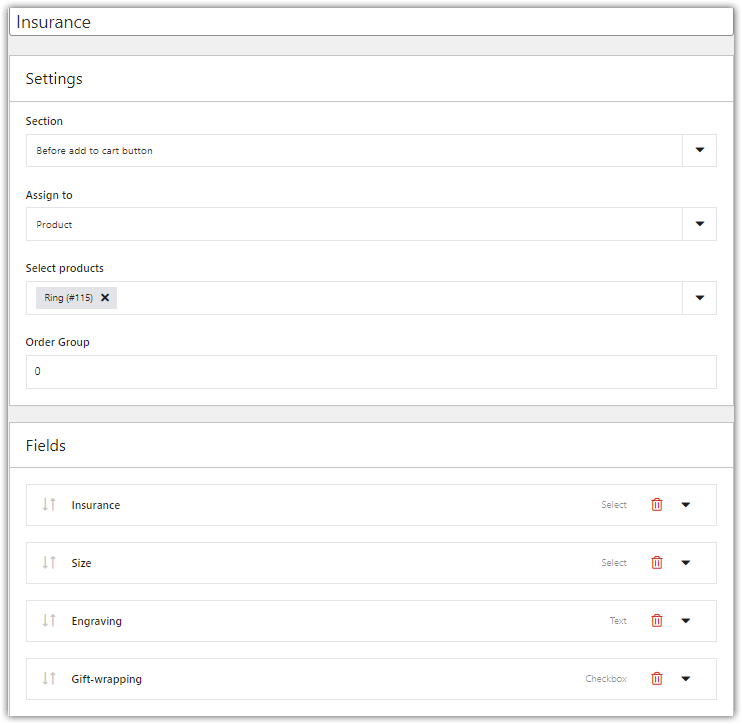
Task: Click the Order Group input field
Action: 370,372
